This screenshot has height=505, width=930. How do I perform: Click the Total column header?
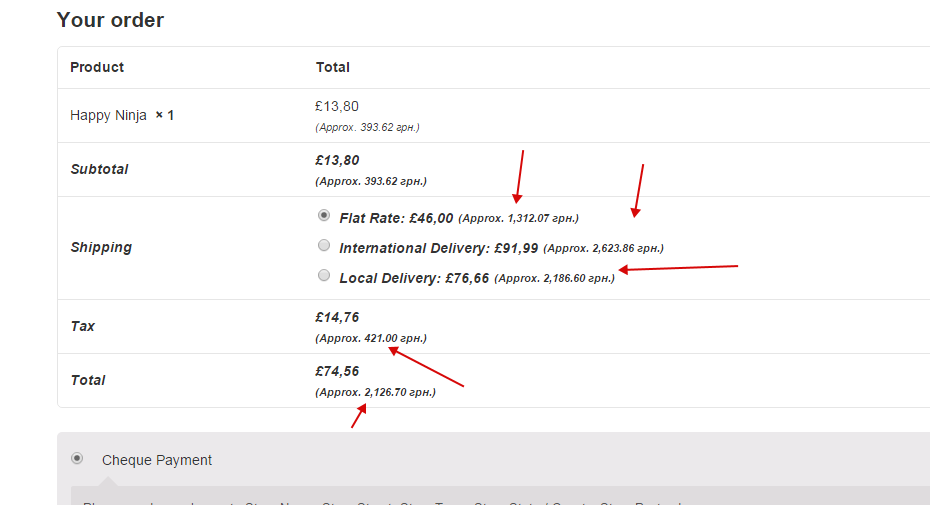tap(333, 67)
